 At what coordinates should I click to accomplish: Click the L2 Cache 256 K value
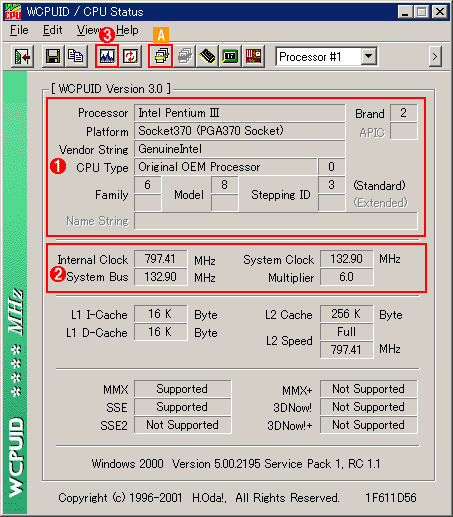pos(347,314)
